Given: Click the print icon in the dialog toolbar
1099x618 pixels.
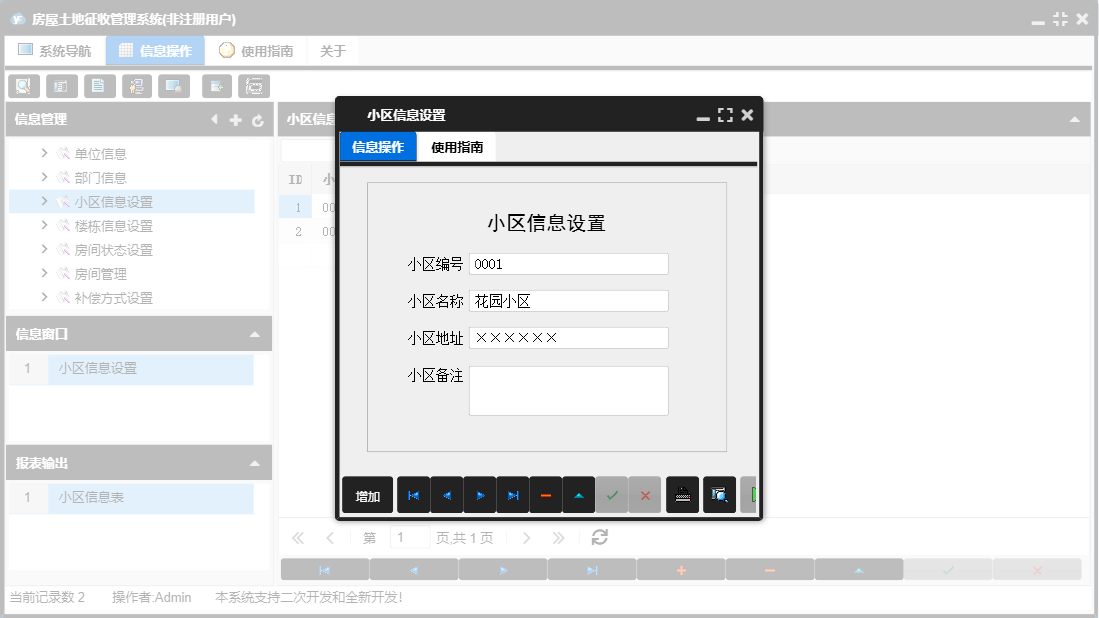Looking at the screenshot, I should [682, 494].
